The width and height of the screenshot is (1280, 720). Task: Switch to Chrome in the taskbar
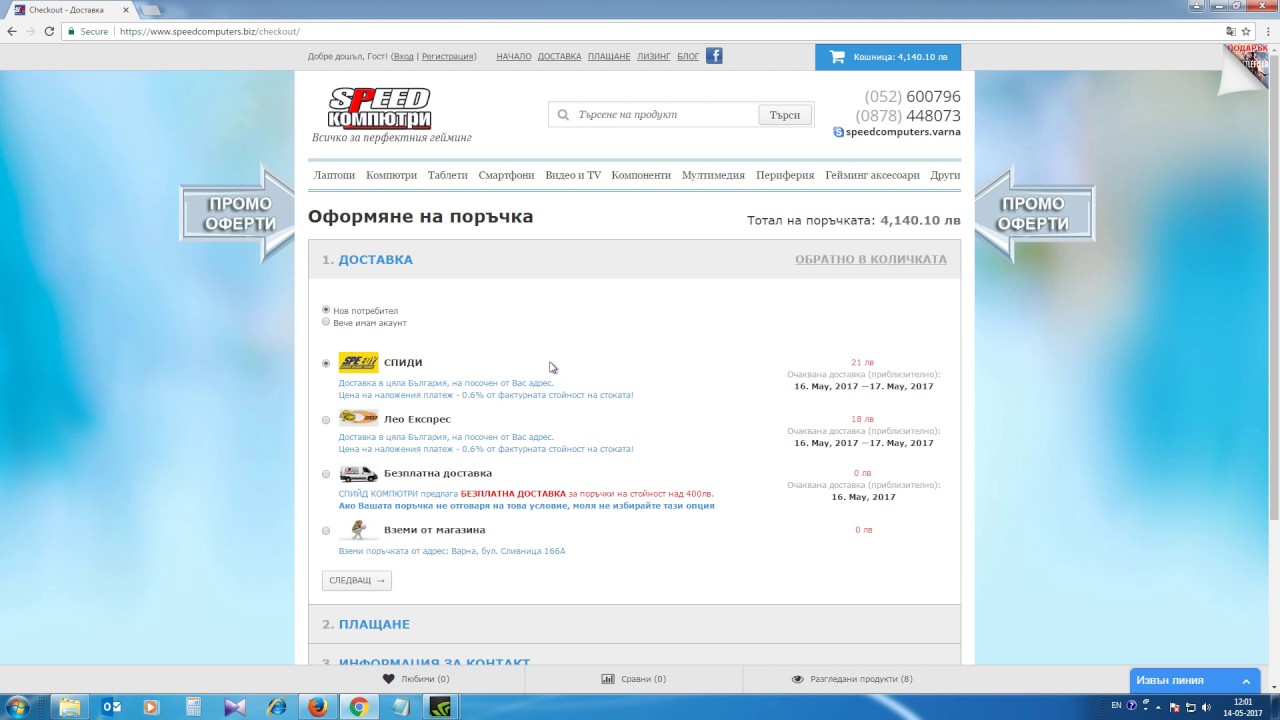358,707
